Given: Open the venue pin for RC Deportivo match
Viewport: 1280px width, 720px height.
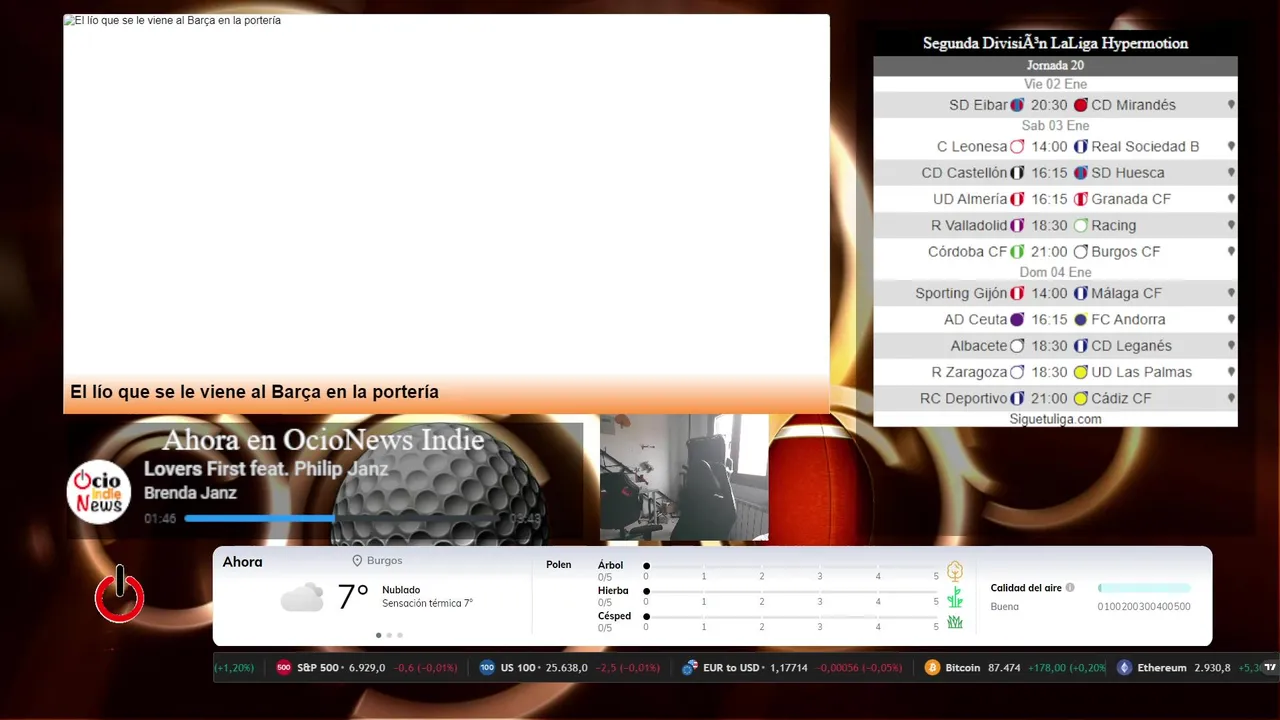Looking at the screenshot, I should click(1231, 398).
